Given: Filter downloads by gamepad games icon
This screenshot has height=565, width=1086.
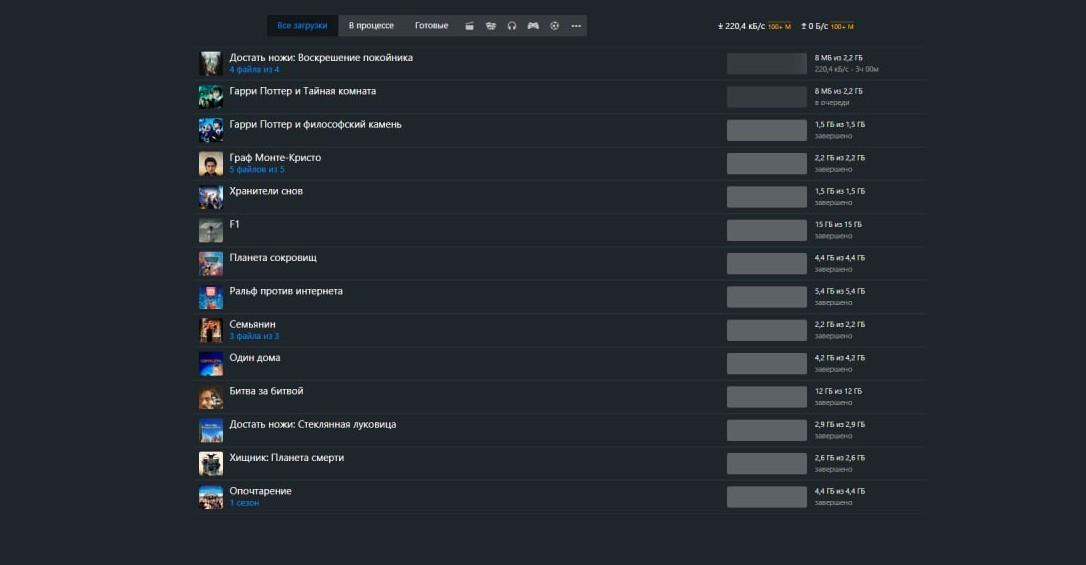Looking at the screenshot, I should click(533, 26).
